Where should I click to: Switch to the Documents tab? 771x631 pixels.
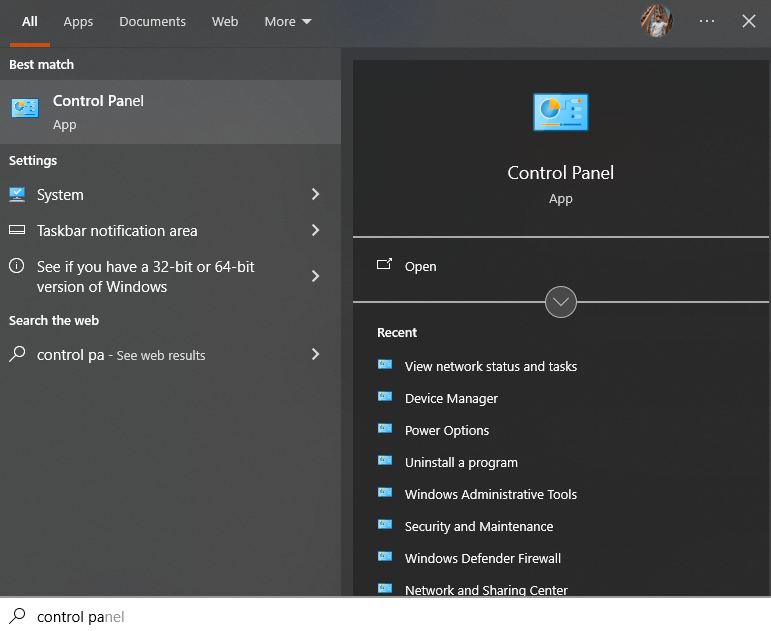[152, 22]
